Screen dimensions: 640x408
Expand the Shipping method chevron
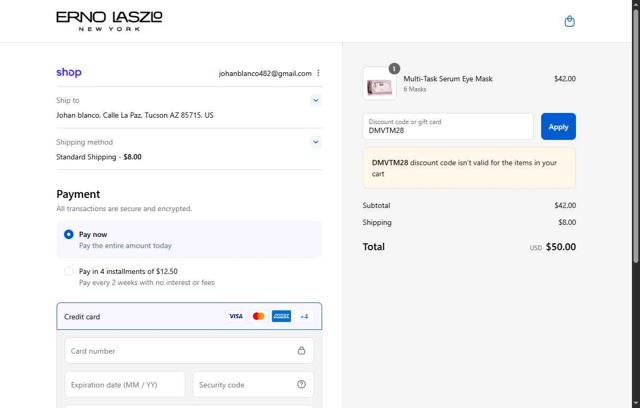(316, 142)
